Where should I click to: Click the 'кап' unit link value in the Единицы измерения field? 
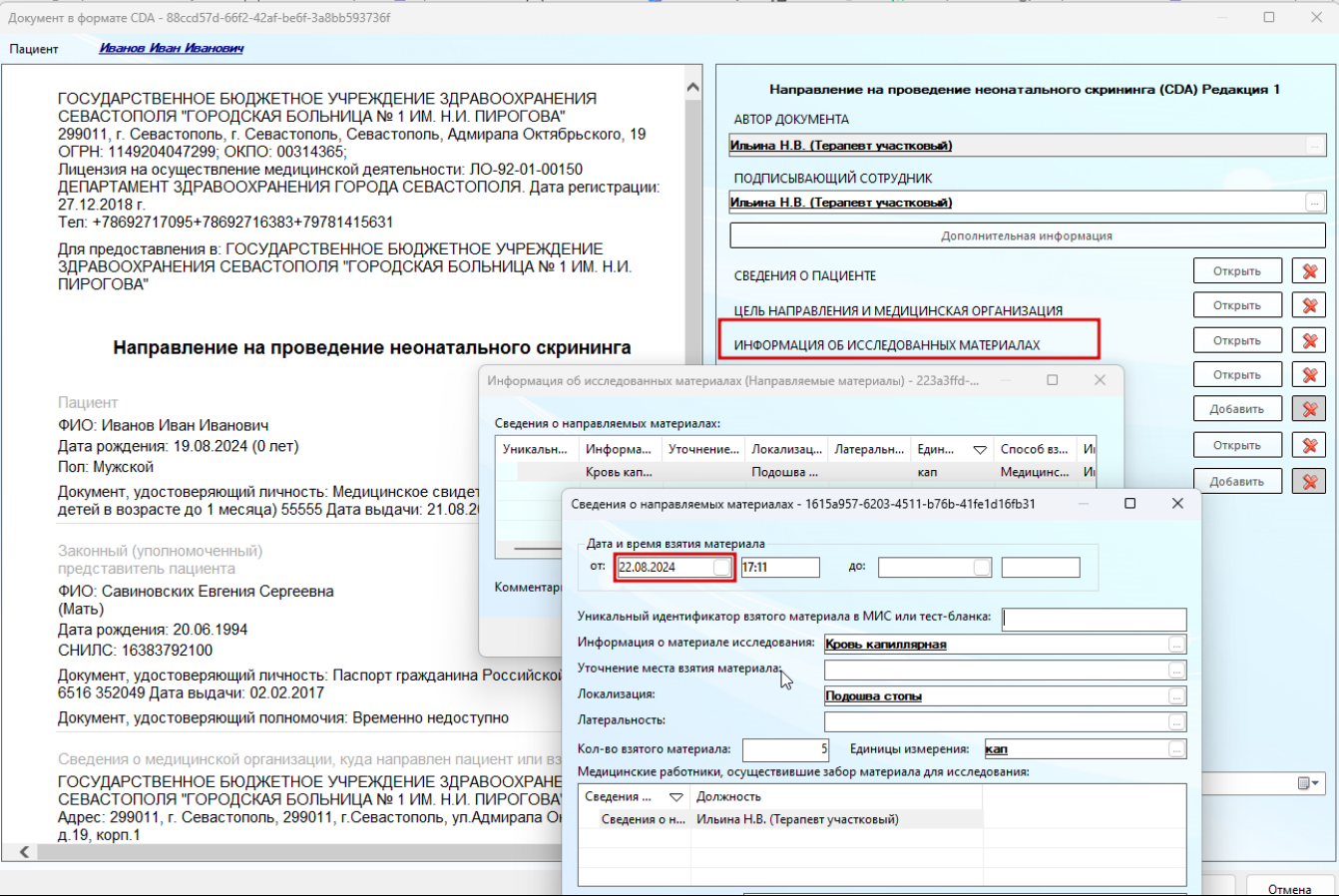996,749
